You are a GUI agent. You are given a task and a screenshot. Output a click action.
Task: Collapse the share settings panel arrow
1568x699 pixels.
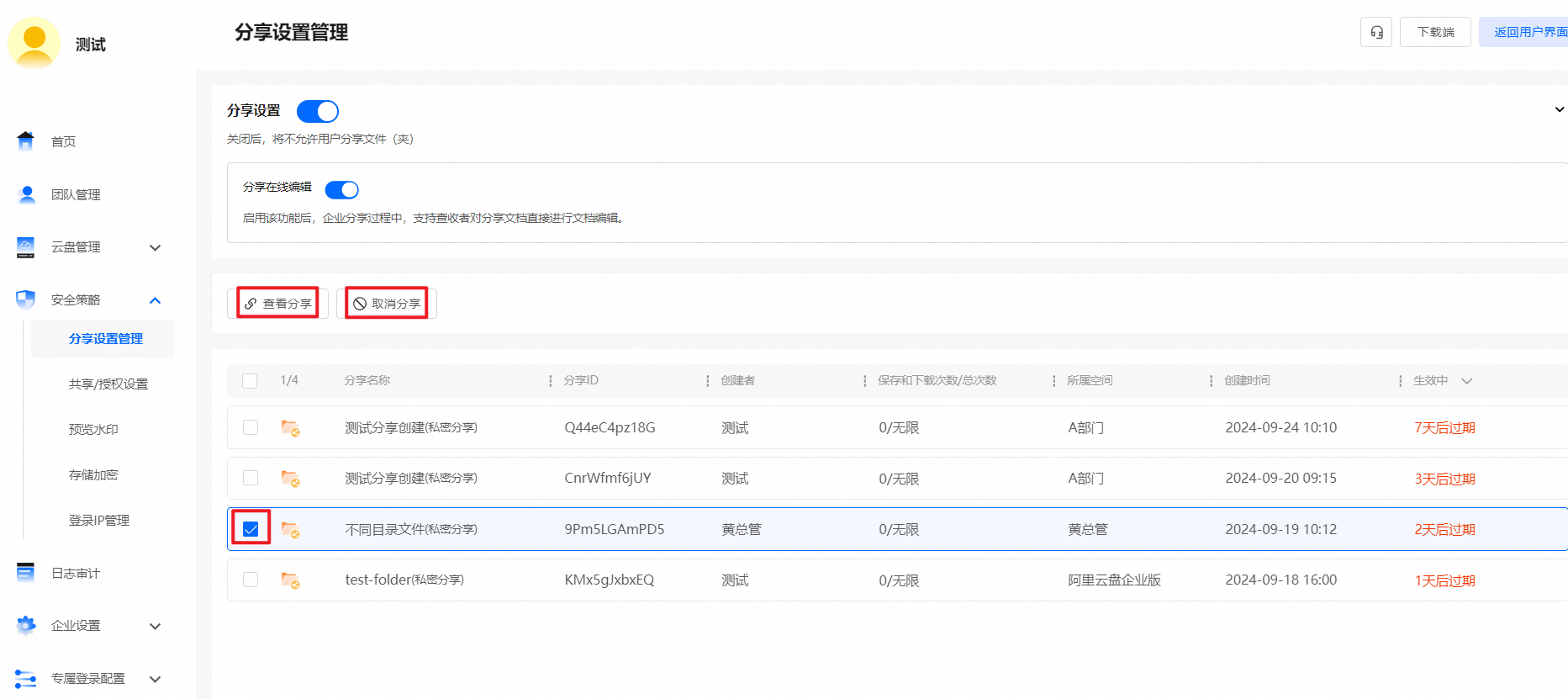coord(1559,109)
